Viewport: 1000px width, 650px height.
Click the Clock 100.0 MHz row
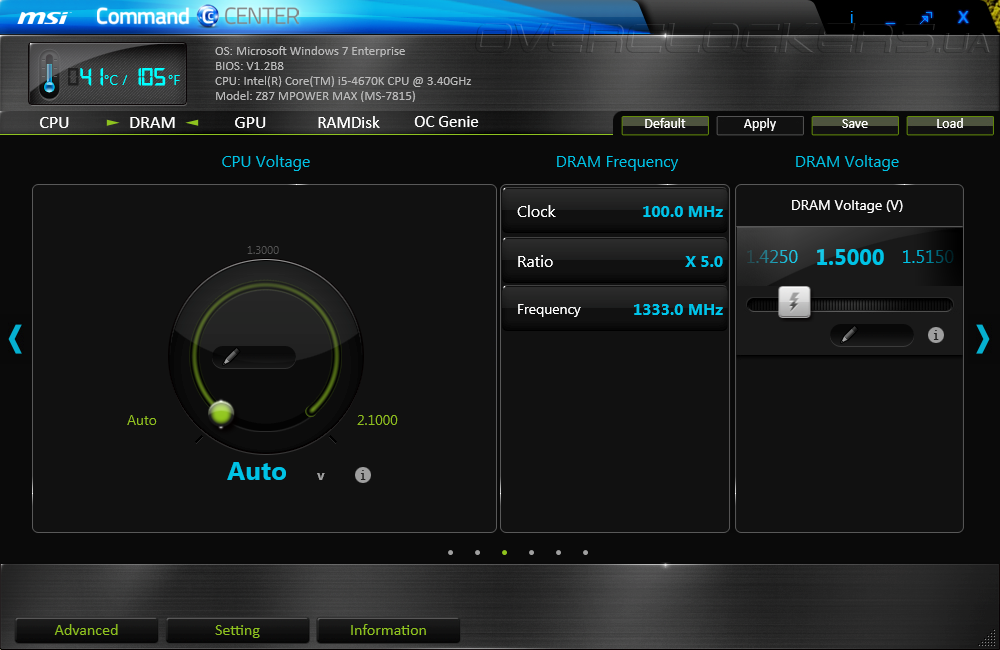615,211
